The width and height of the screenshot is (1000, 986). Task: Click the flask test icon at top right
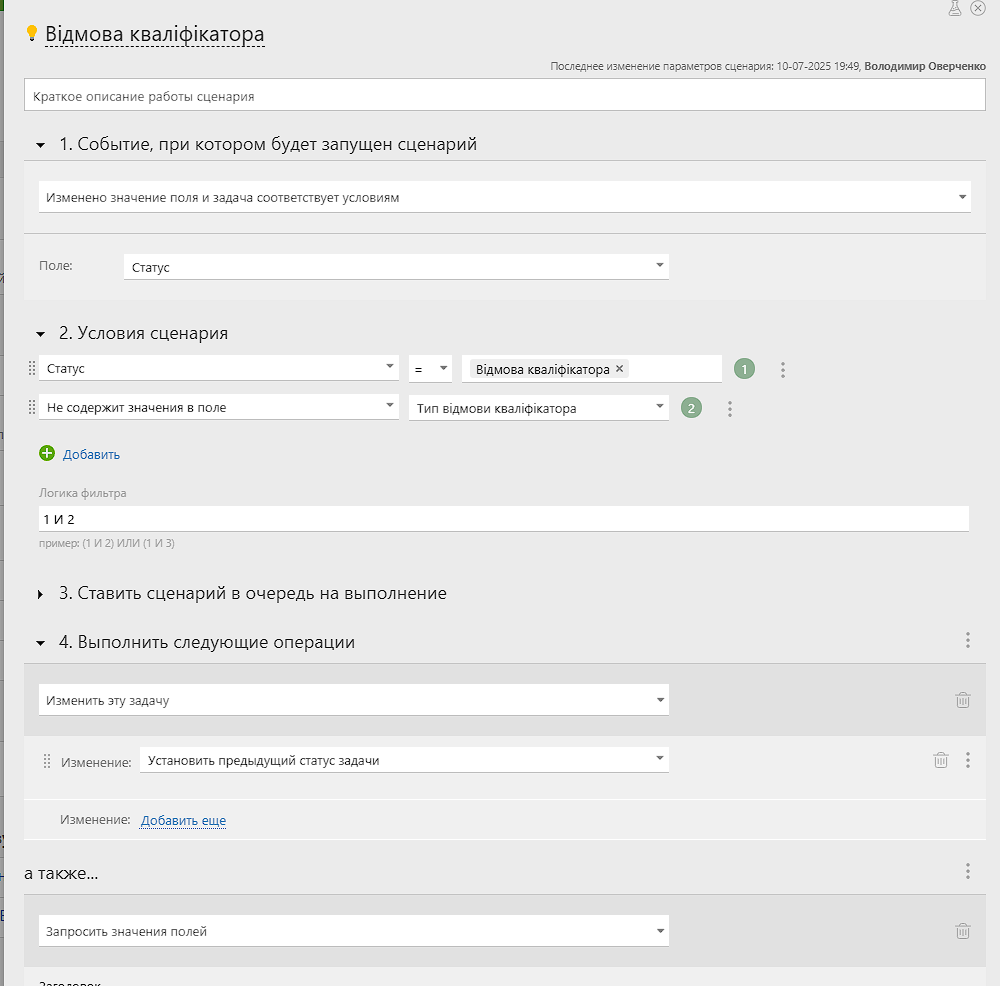[955, 8]
